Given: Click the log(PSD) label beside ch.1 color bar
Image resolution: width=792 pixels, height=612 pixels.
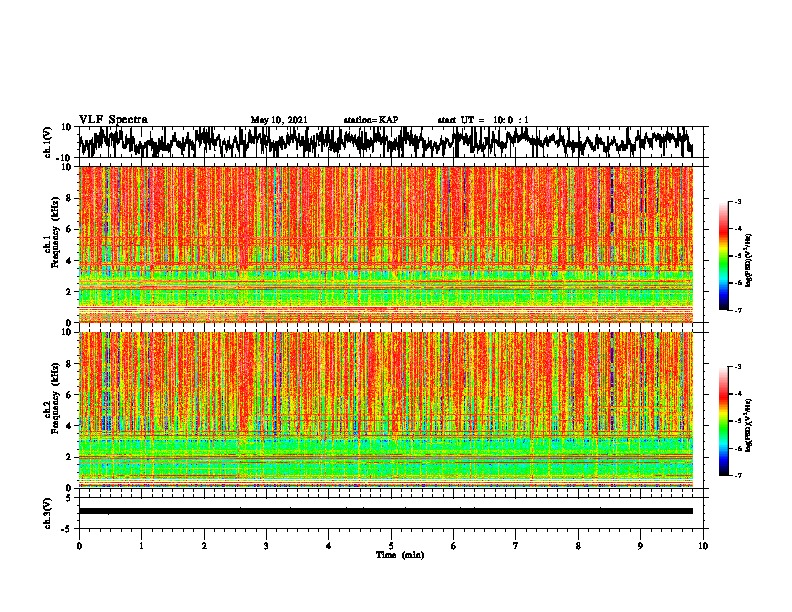Looking at the screenshot, I should (749, 261).
